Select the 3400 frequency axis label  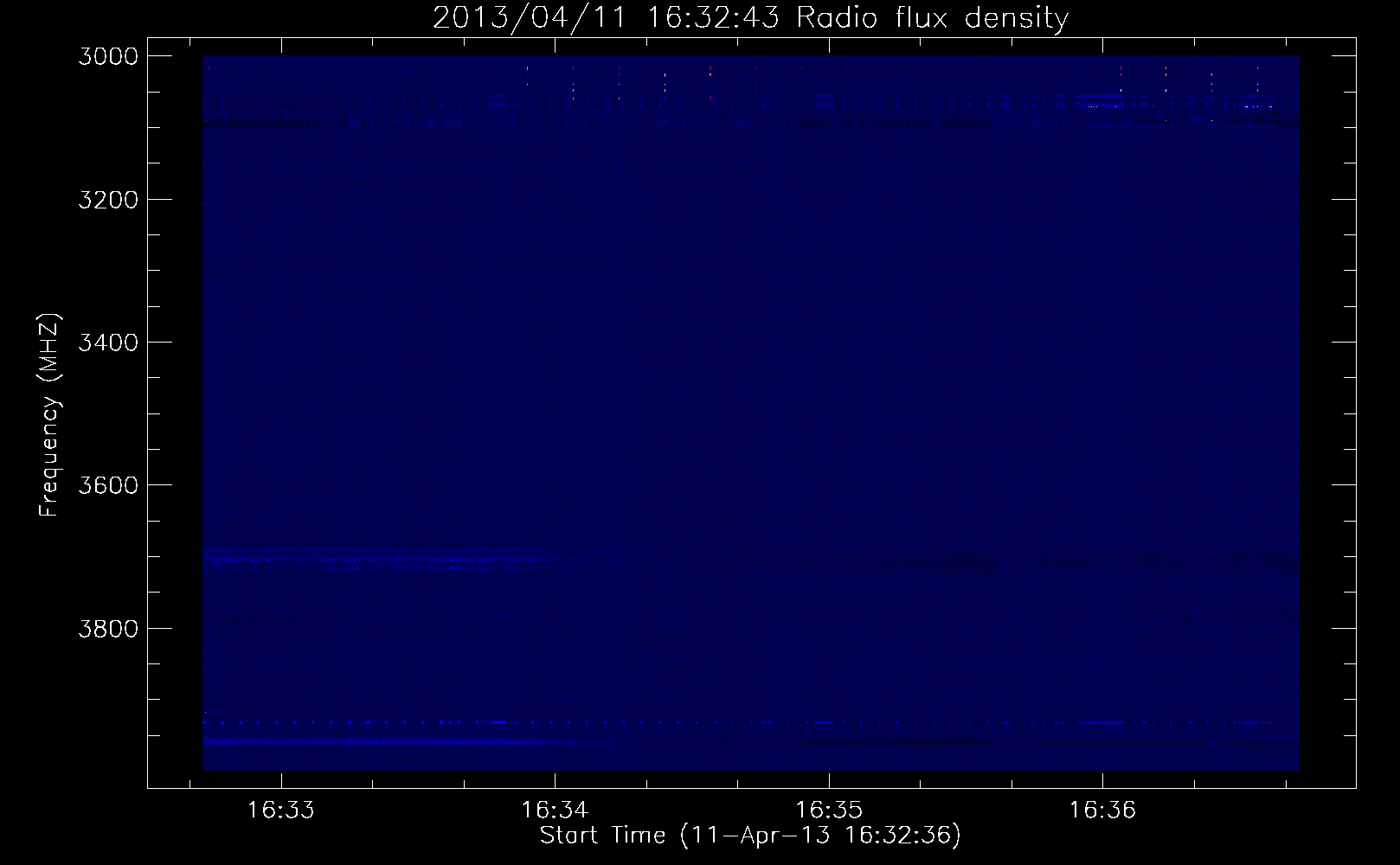pyautogui.click(x=108, y=343)
